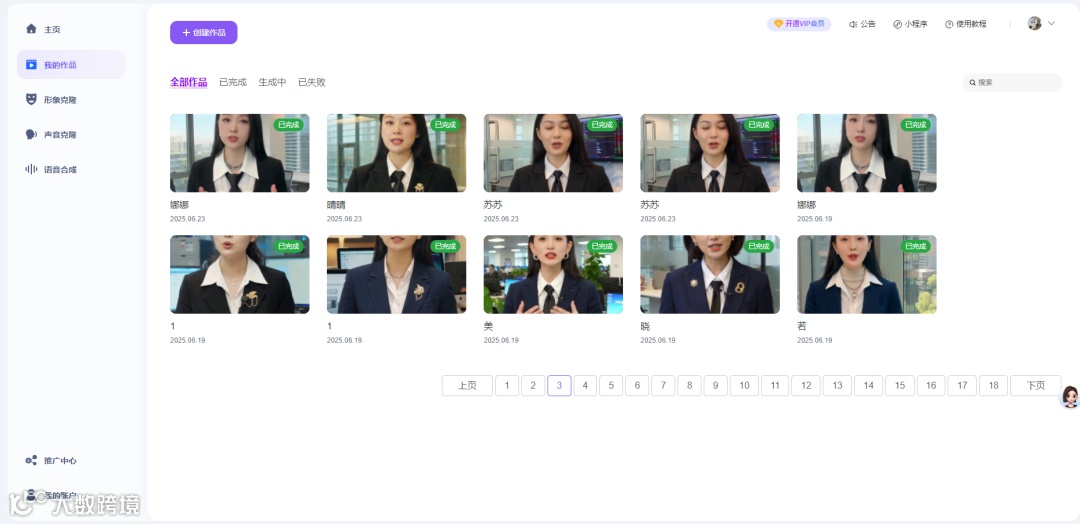The width and height of the screenshot is (1080, 524).
Task: Switch to the 全部作品 tab
Action: [189, 82]
